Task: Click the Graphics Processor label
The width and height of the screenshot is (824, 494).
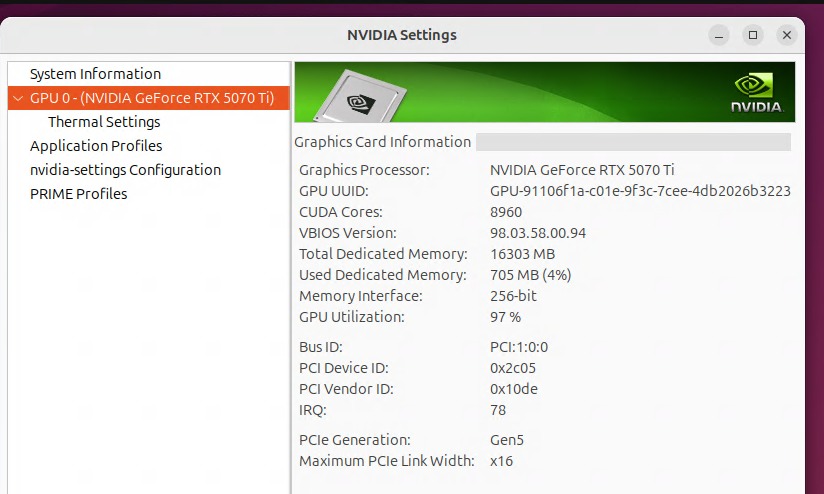Action: coord(364,170)
